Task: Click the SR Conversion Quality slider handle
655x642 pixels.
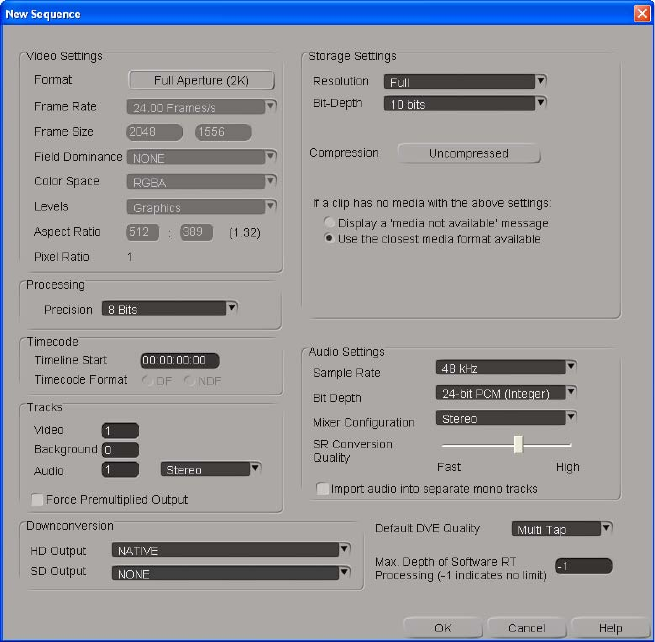Action: click(518, 444)
